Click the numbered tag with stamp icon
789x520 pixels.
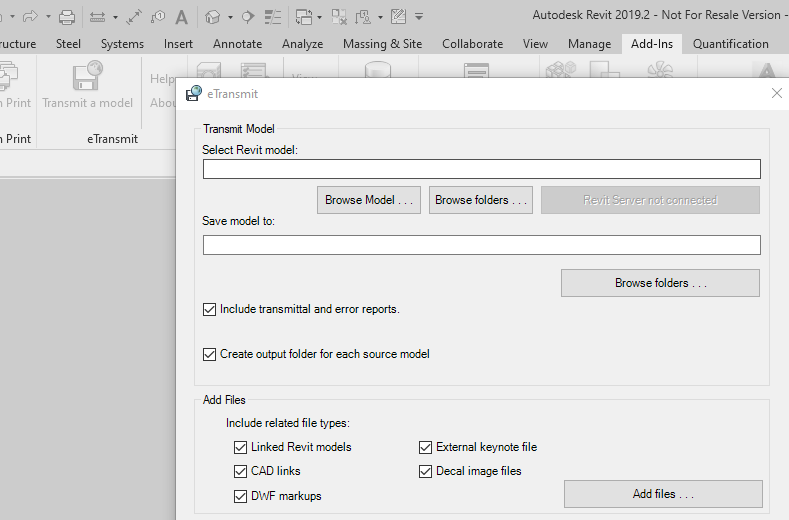[363, 18]
